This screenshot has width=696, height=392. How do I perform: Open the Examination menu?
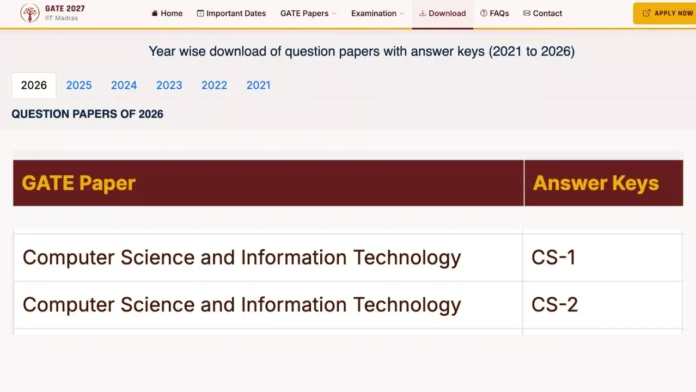coord(378,13)
